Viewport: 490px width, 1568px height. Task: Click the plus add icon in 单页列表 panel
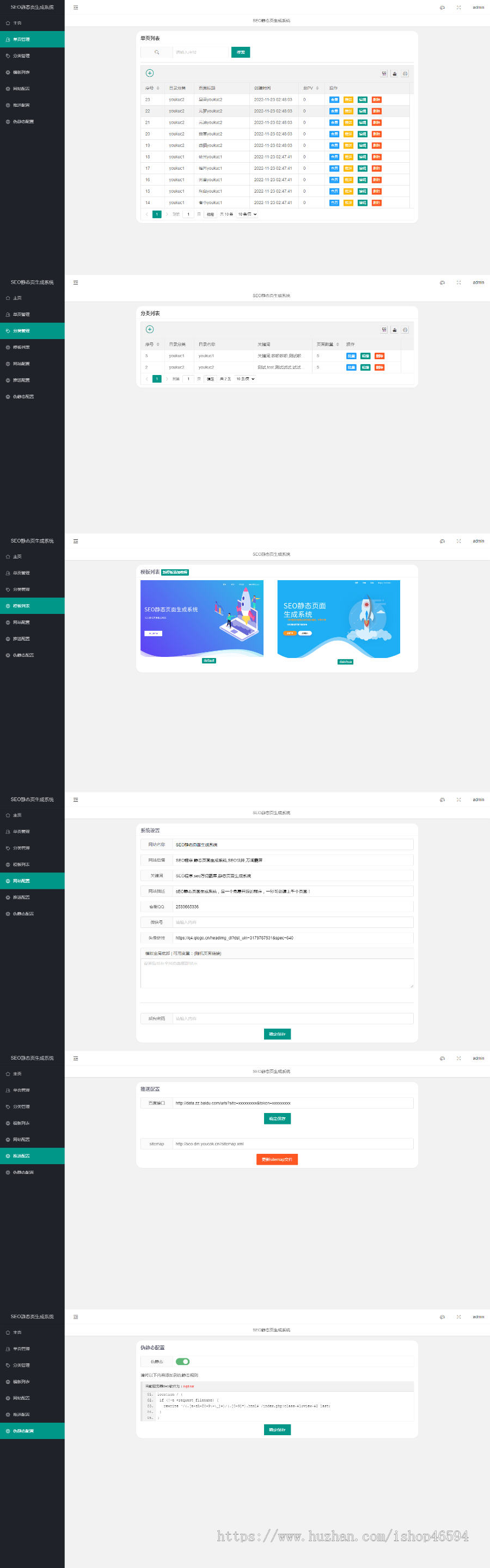click(150, 73)
